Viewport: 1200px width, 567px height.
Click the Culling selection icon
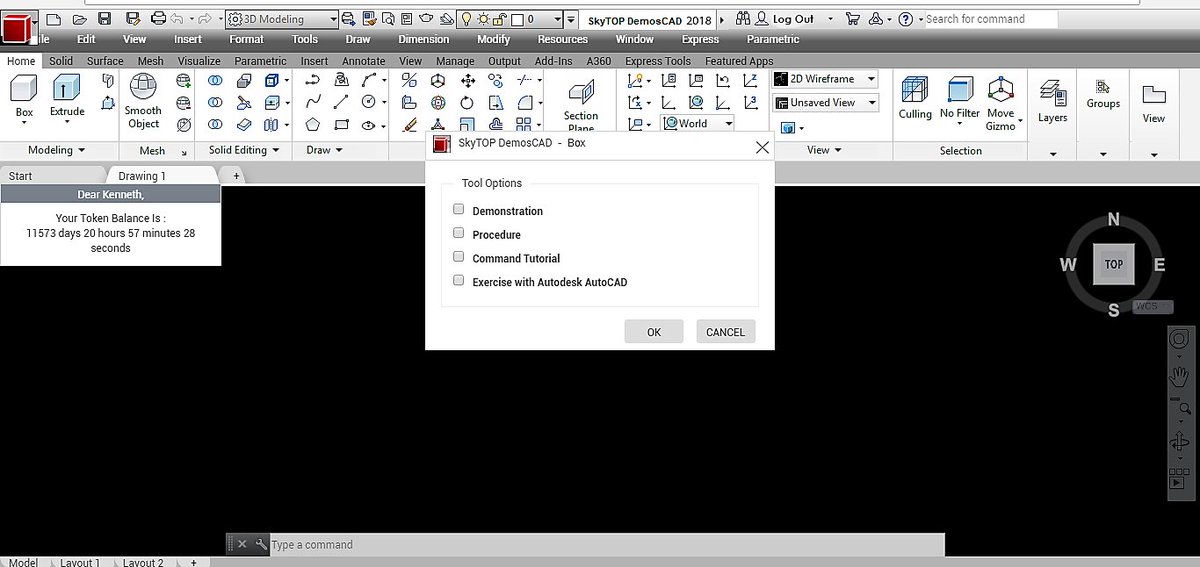click(914, 90)
